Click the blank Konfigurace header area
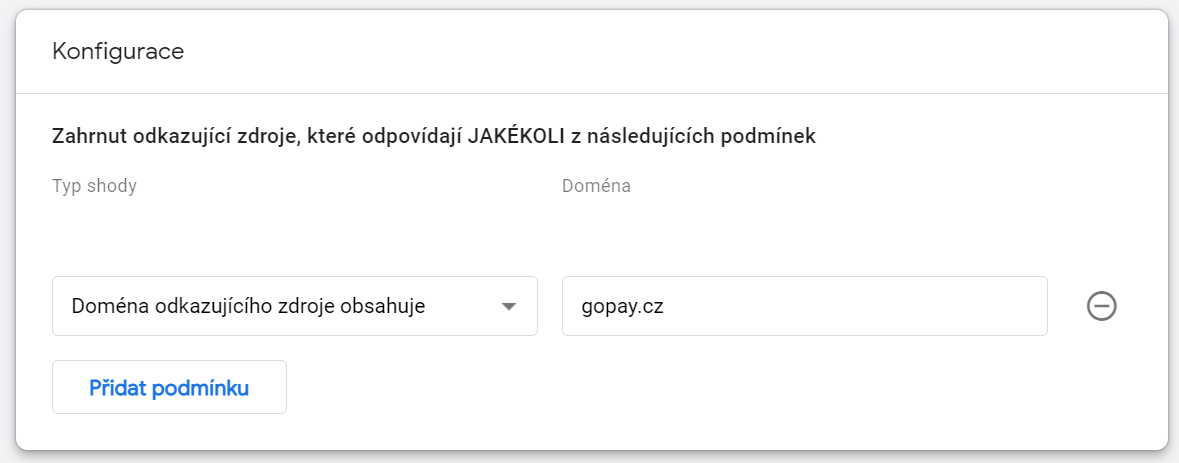The height and width of the screenshot is (463, 1179). click(x=650, y=51)
